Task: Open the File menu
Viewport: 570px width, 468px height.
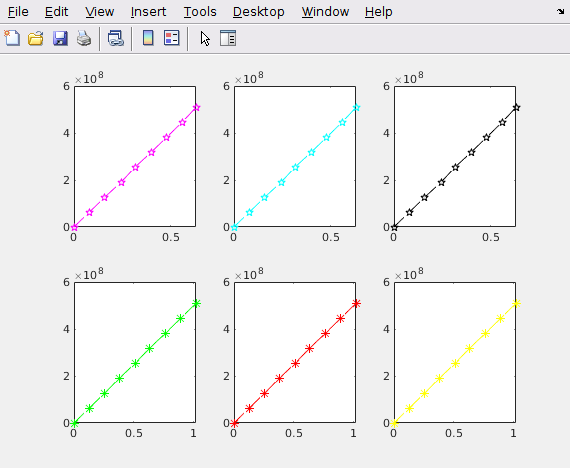Action: (18, 12)
